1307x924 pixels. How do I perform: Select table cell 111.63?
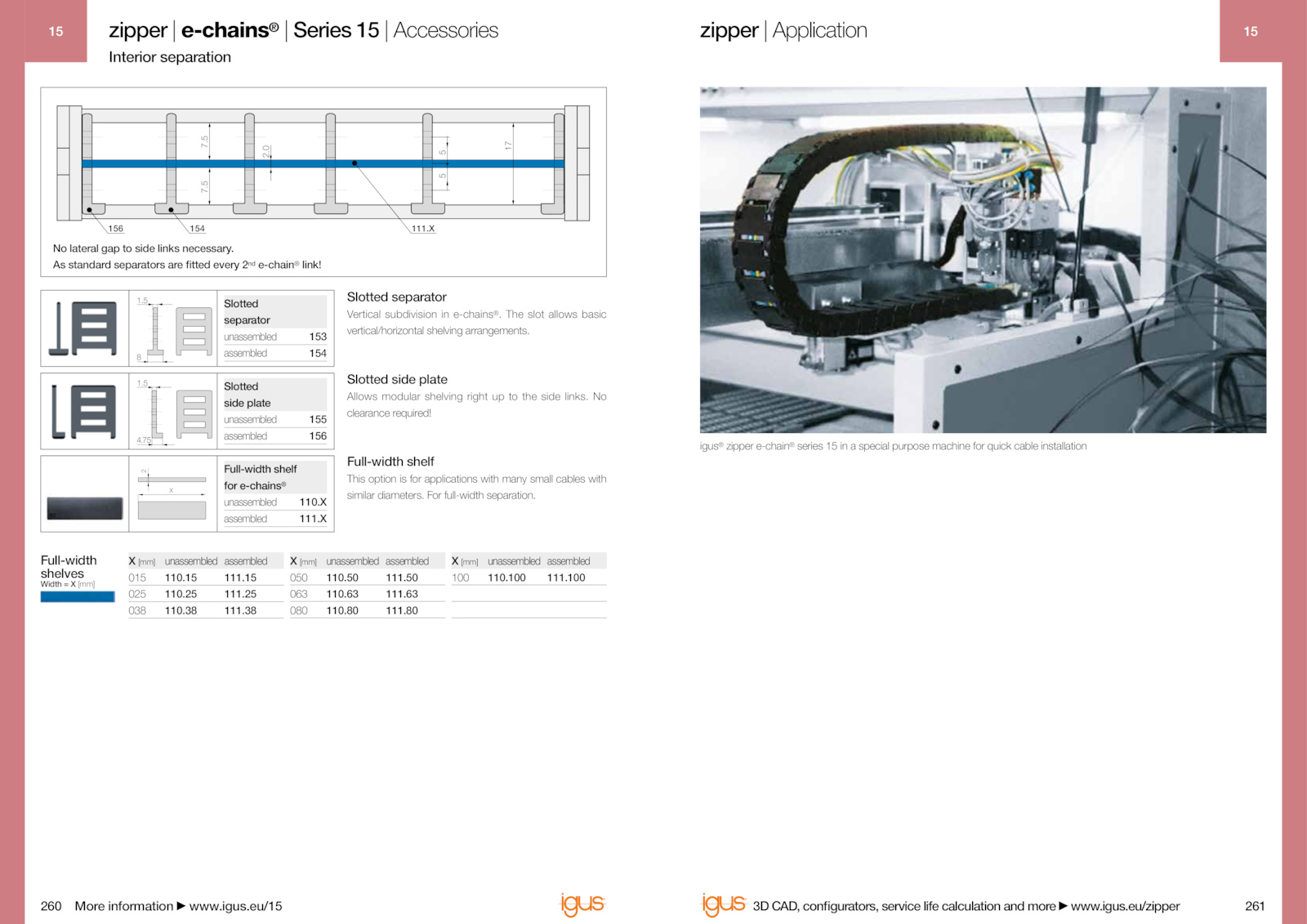click(x=402, y=594)
